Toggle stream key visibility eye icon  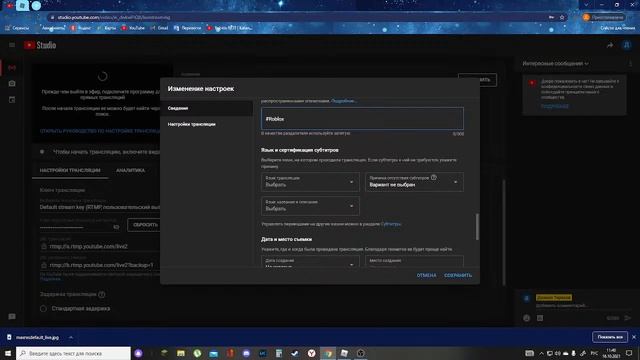click(116, 227)
